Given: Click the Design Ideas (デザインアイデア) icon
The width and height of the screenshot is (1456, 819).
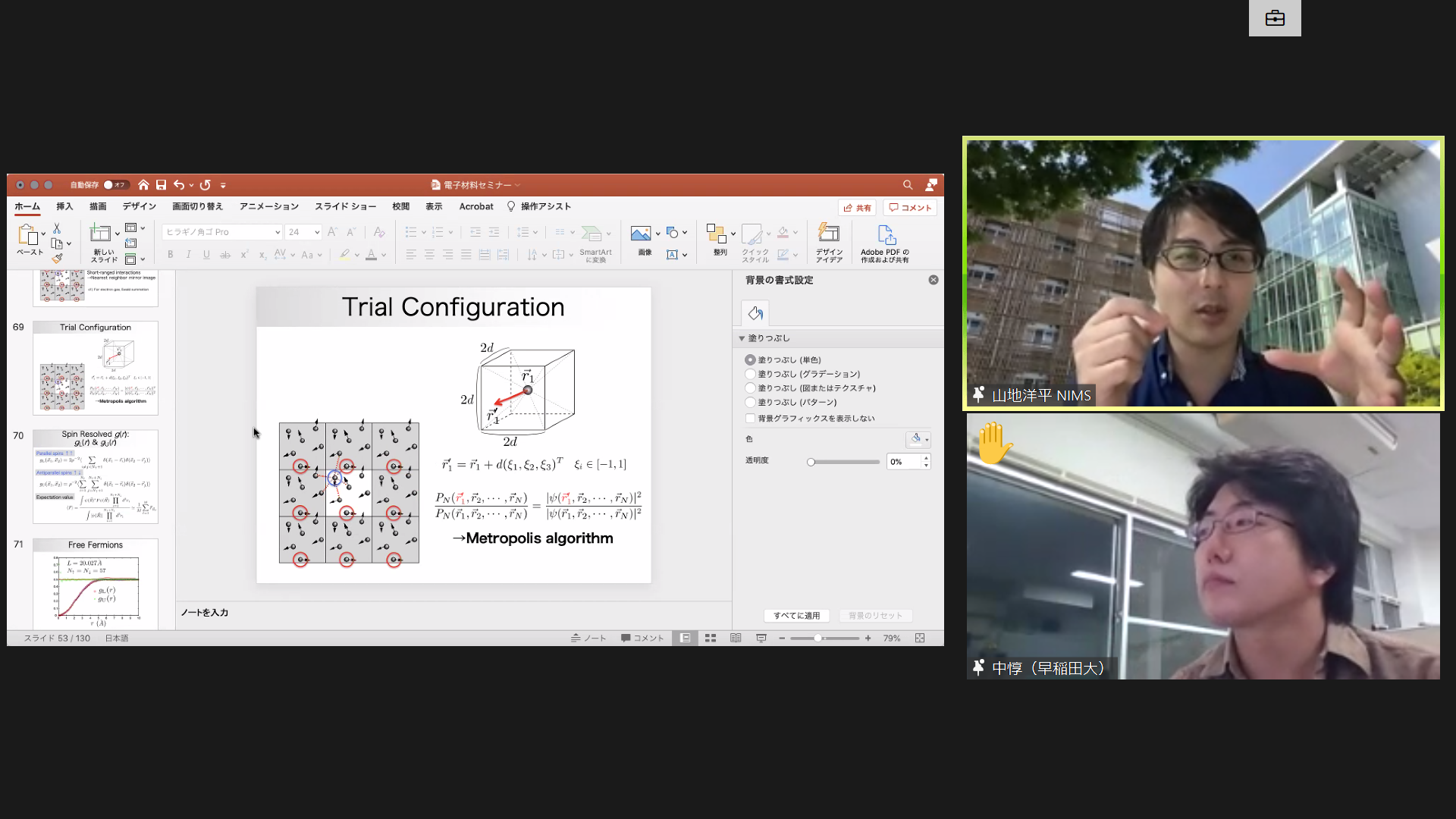Looking at the screenshot, I should (x=829, y=233).
